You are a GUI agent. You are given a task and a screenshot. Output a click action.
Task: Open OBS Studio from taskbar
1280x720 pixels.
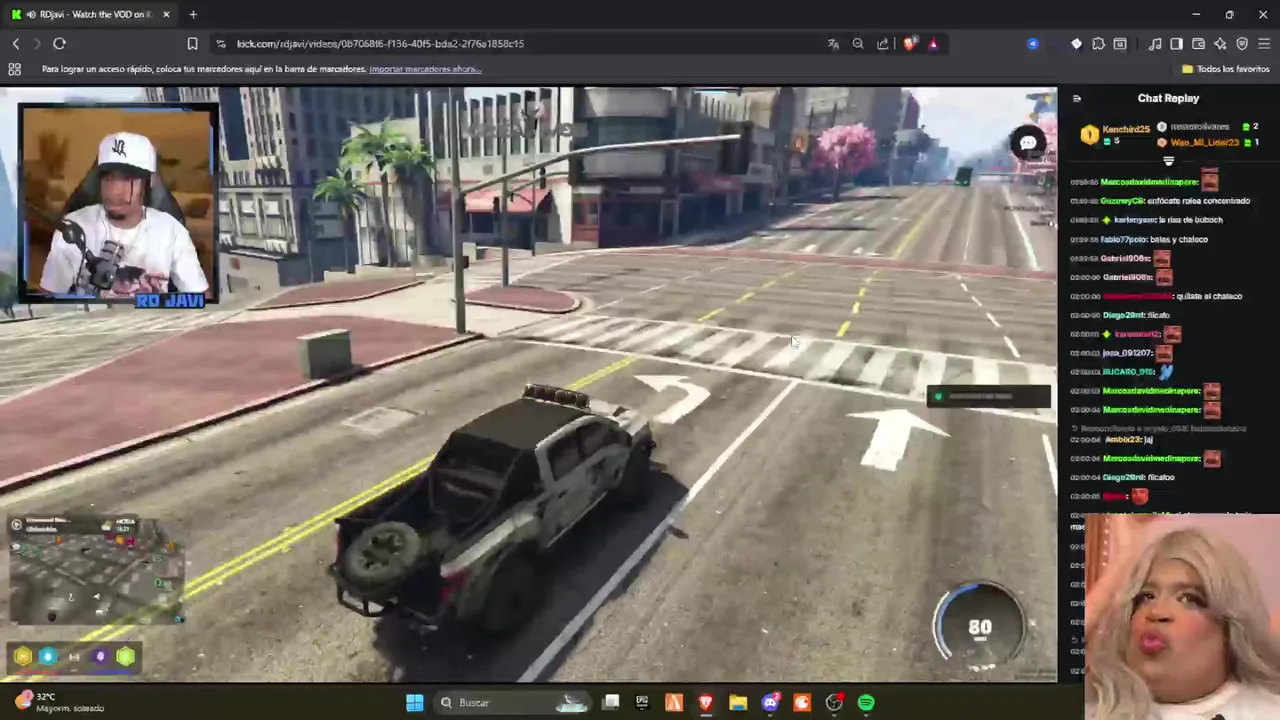[834, 703]
